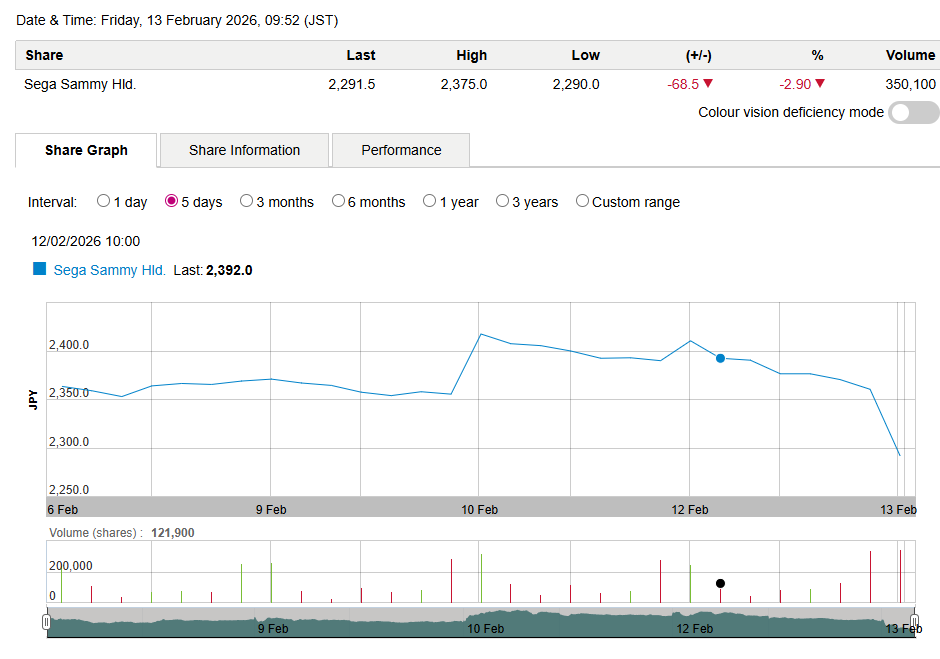
Task: Click the 2,300.0 y-axis label
Action: click(x=69, y=442)
